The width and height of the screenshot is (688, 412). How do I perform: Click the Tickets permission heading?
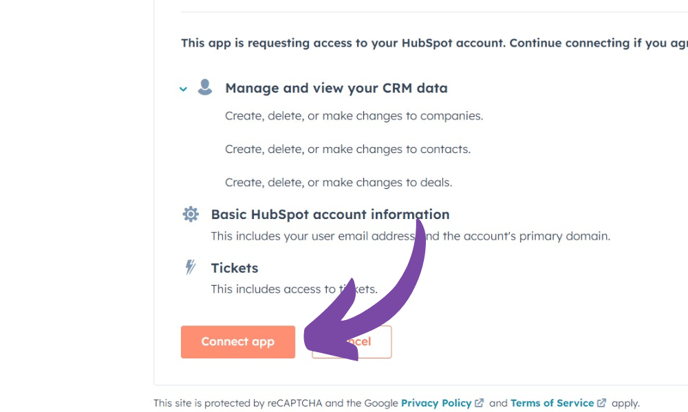tap(234, 268)
